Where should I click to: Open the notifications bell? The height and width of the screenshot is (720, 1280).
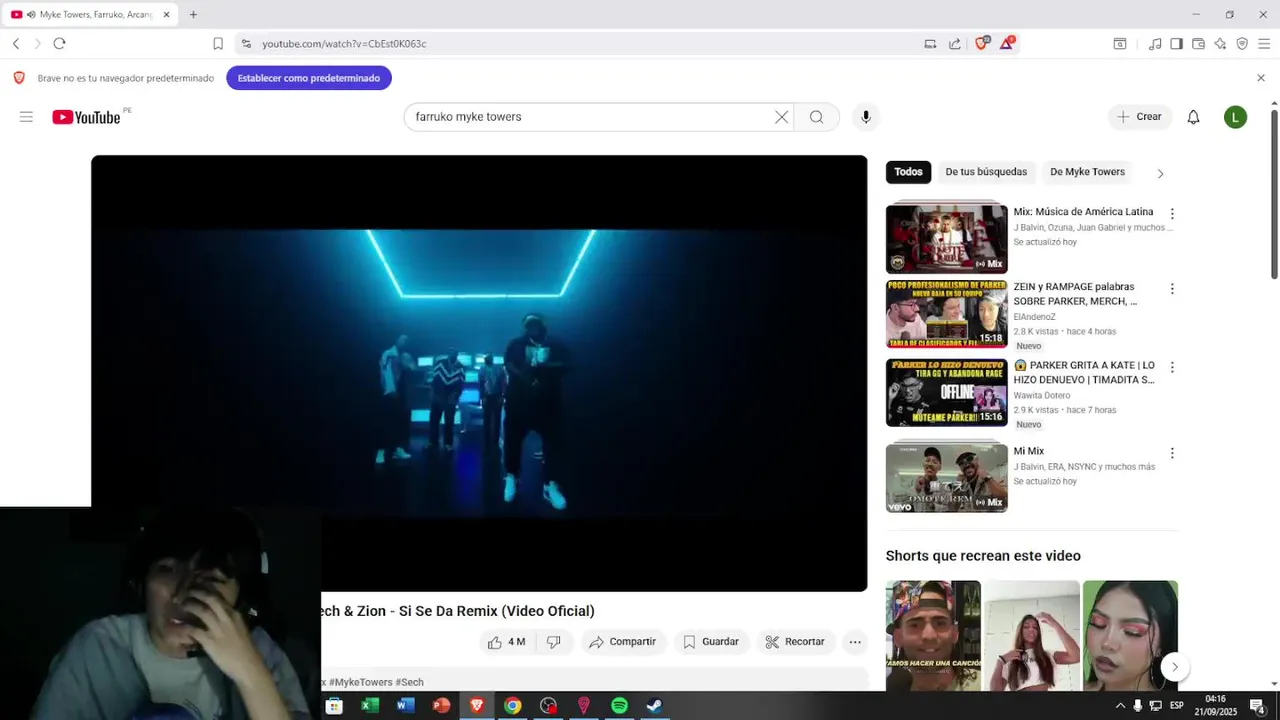(x=1193, y=117)
